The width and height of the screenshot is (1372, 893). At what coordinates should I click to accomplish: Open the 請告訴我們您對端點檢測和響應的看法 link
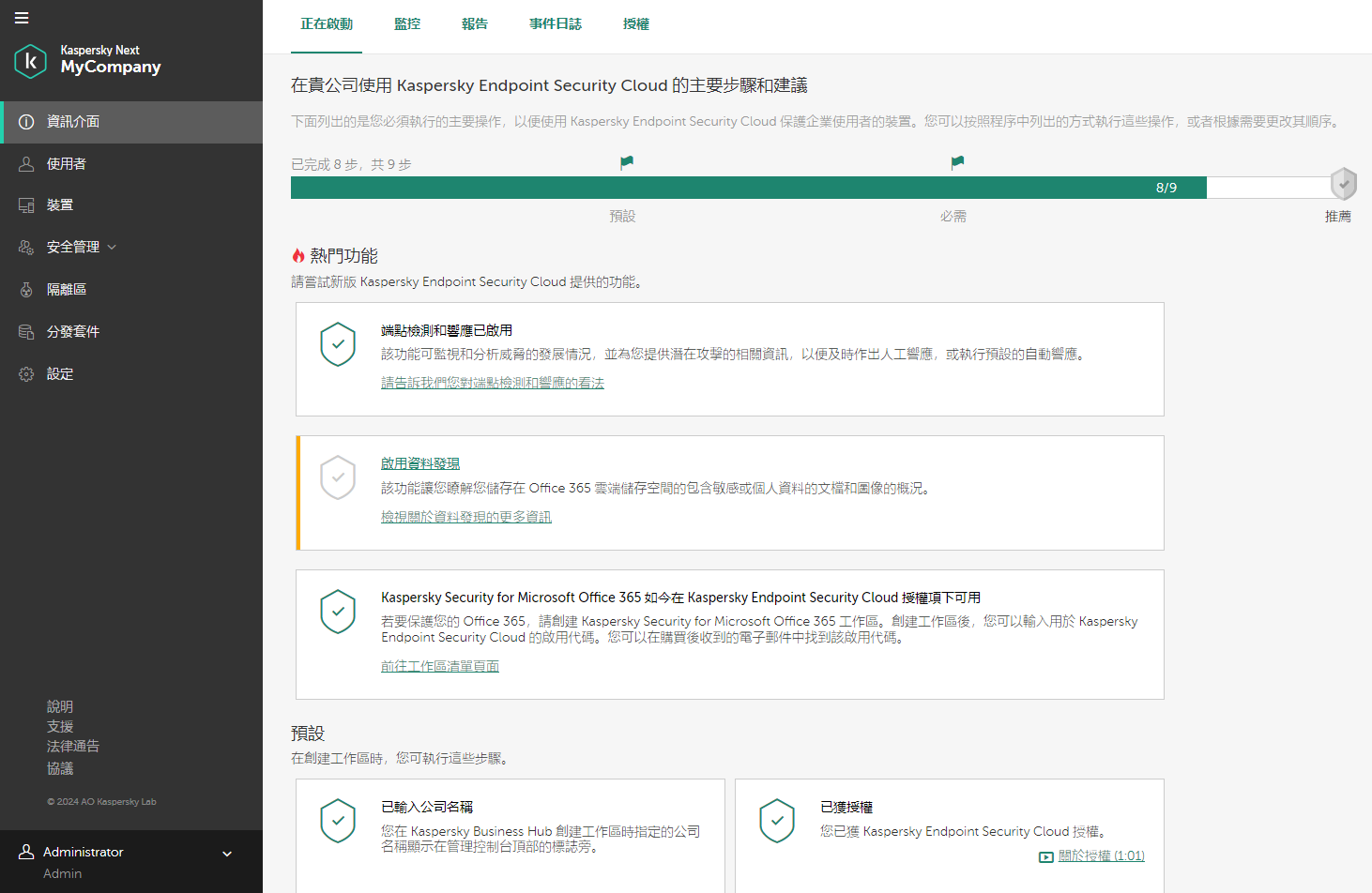(493, 383)
